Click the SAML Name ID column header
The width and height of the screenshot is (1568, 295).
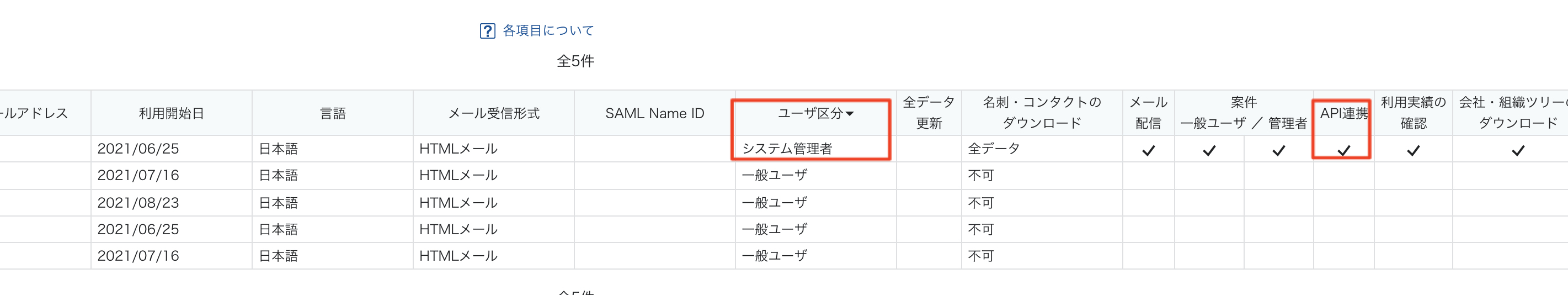coord(654,113)
